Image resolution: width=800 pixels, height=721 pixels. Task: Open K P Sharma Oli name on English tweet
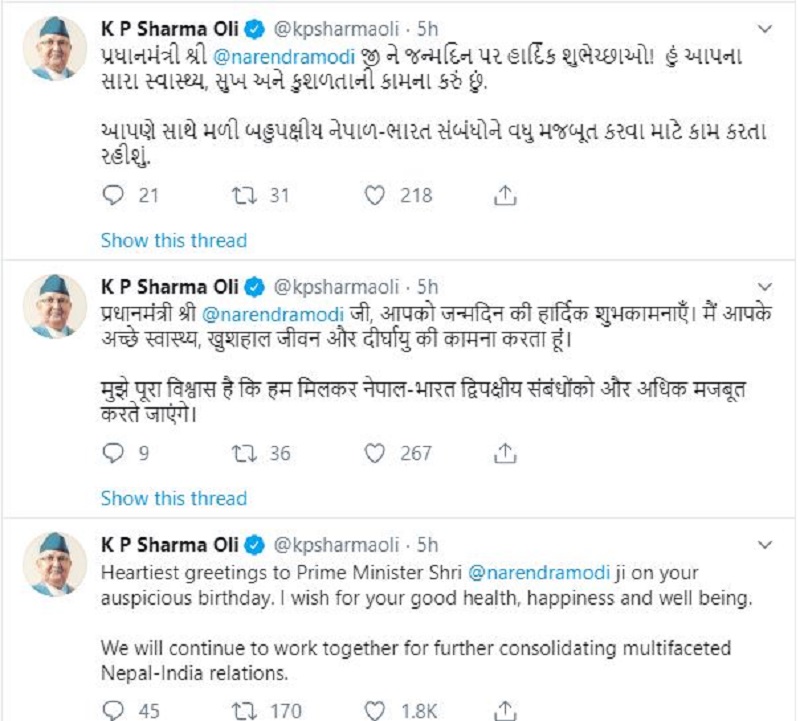(x=170, y=545)
